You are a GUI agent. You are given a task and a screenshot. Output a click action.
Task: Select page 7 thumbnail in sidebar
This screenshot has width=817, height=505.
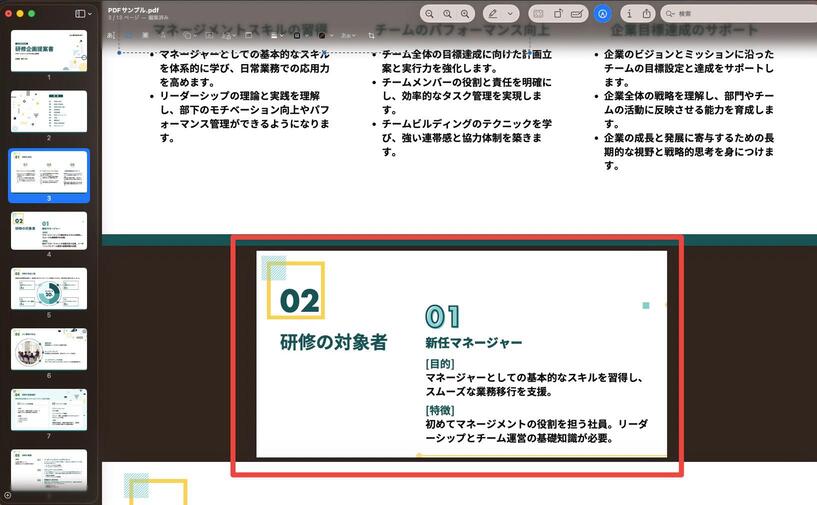tap(49, 410)
